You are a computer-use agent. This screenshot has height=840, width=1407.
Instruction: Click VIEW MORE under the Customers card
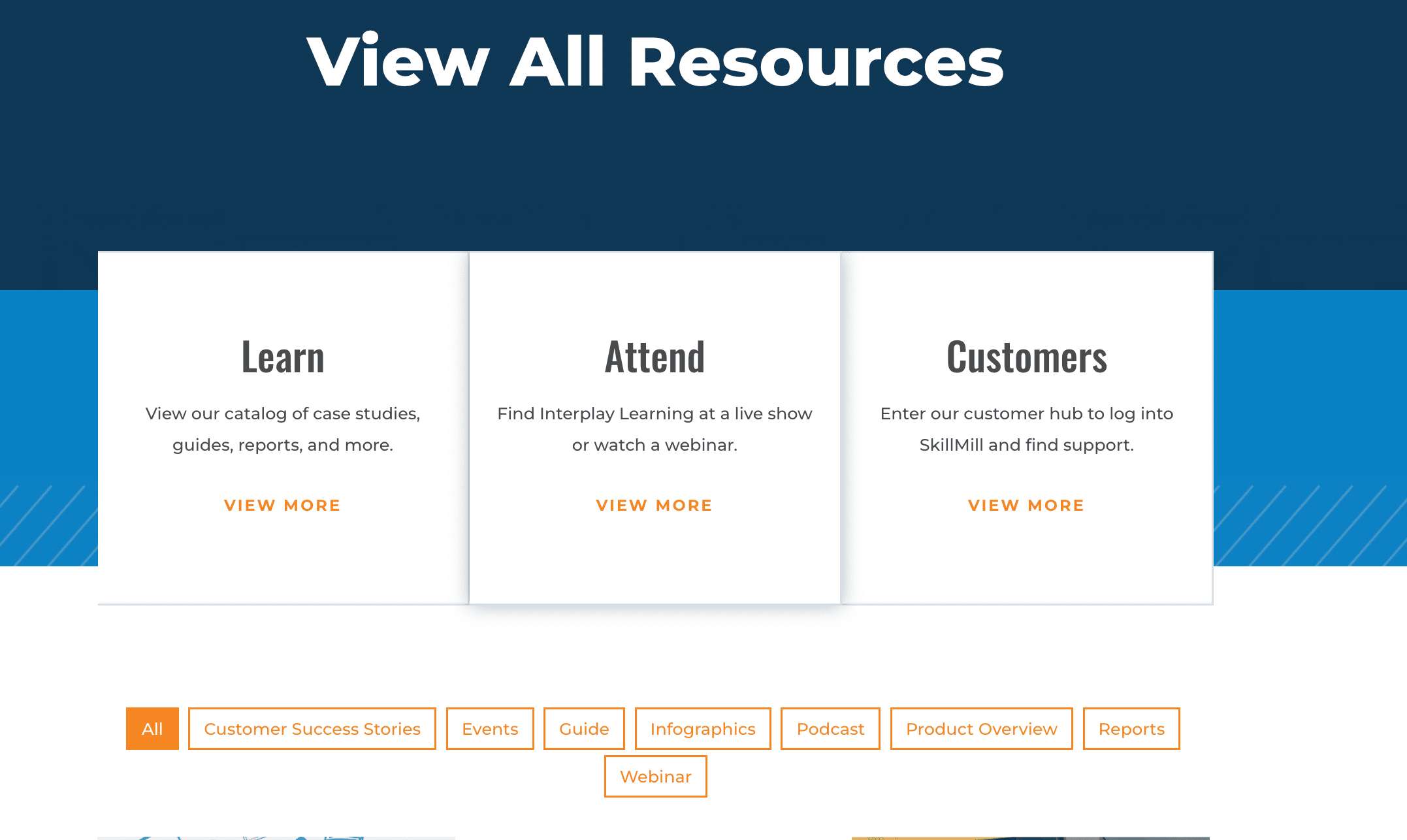click(1026, 505)
